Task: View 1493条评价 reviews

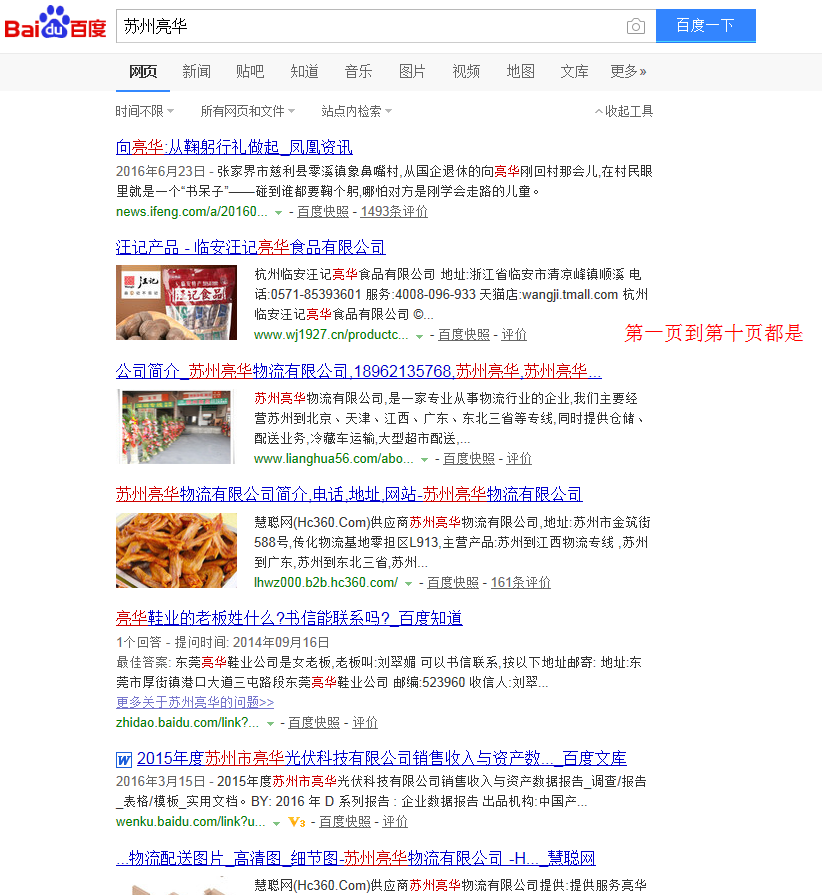Action: tap(394, 212)
